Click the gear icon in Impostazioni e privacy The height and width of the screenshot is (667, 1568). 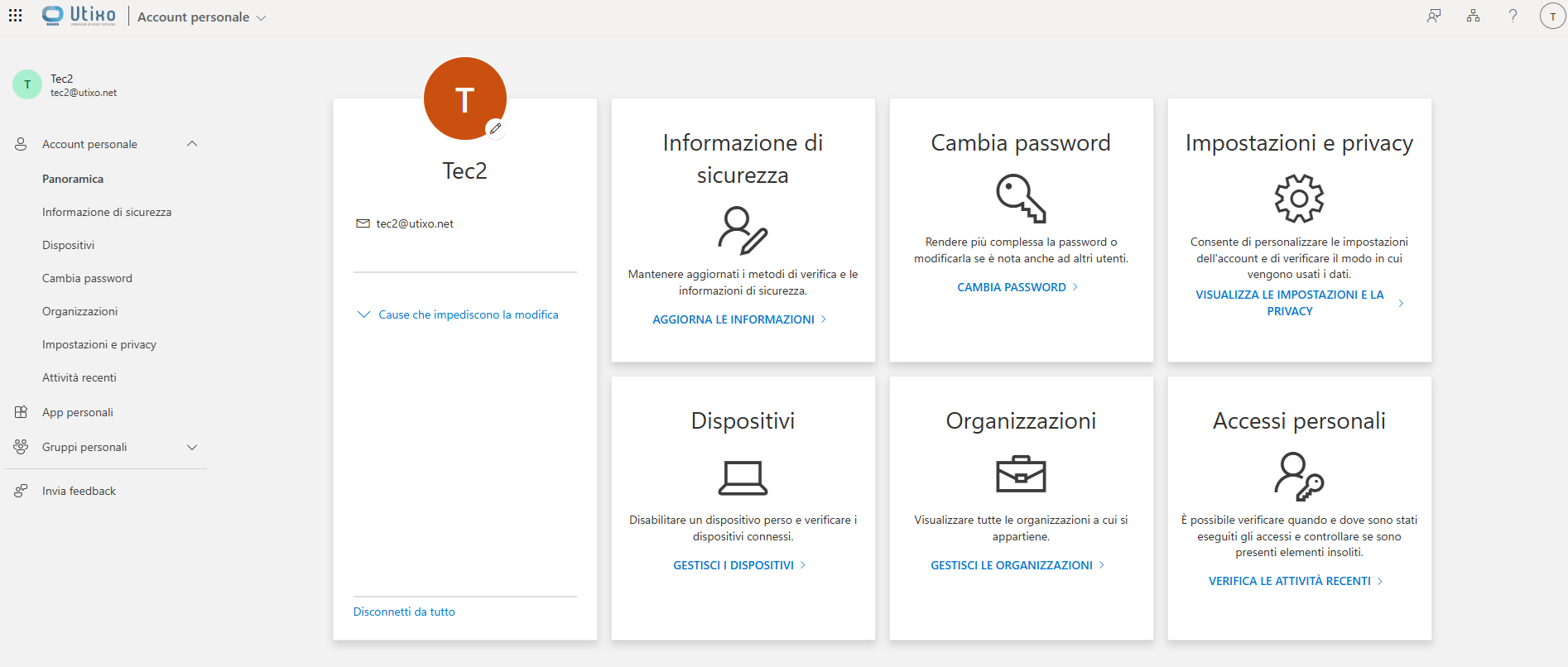tap(1298, 199)
